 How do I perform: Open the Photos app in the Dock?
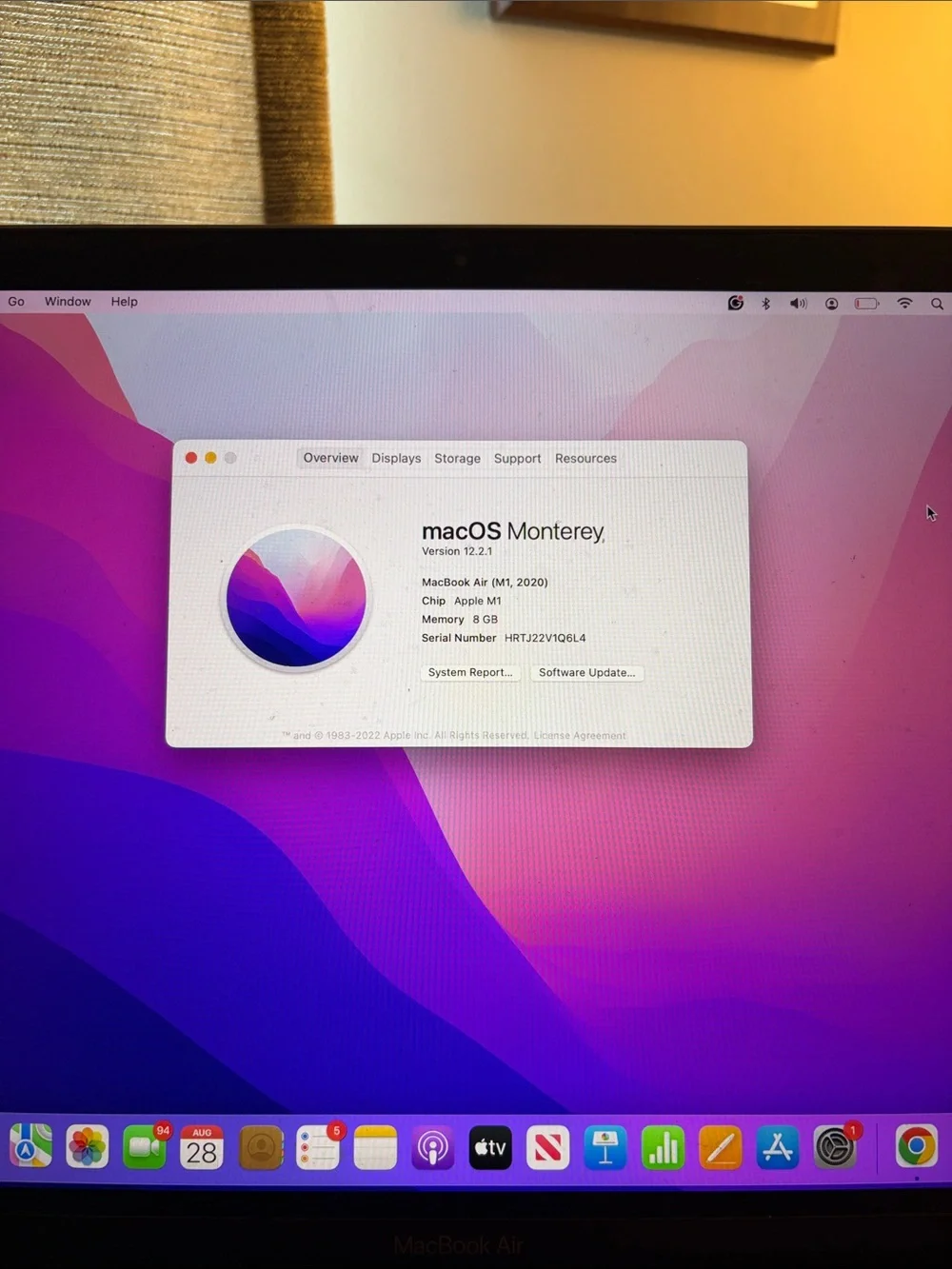(88, 1146)
